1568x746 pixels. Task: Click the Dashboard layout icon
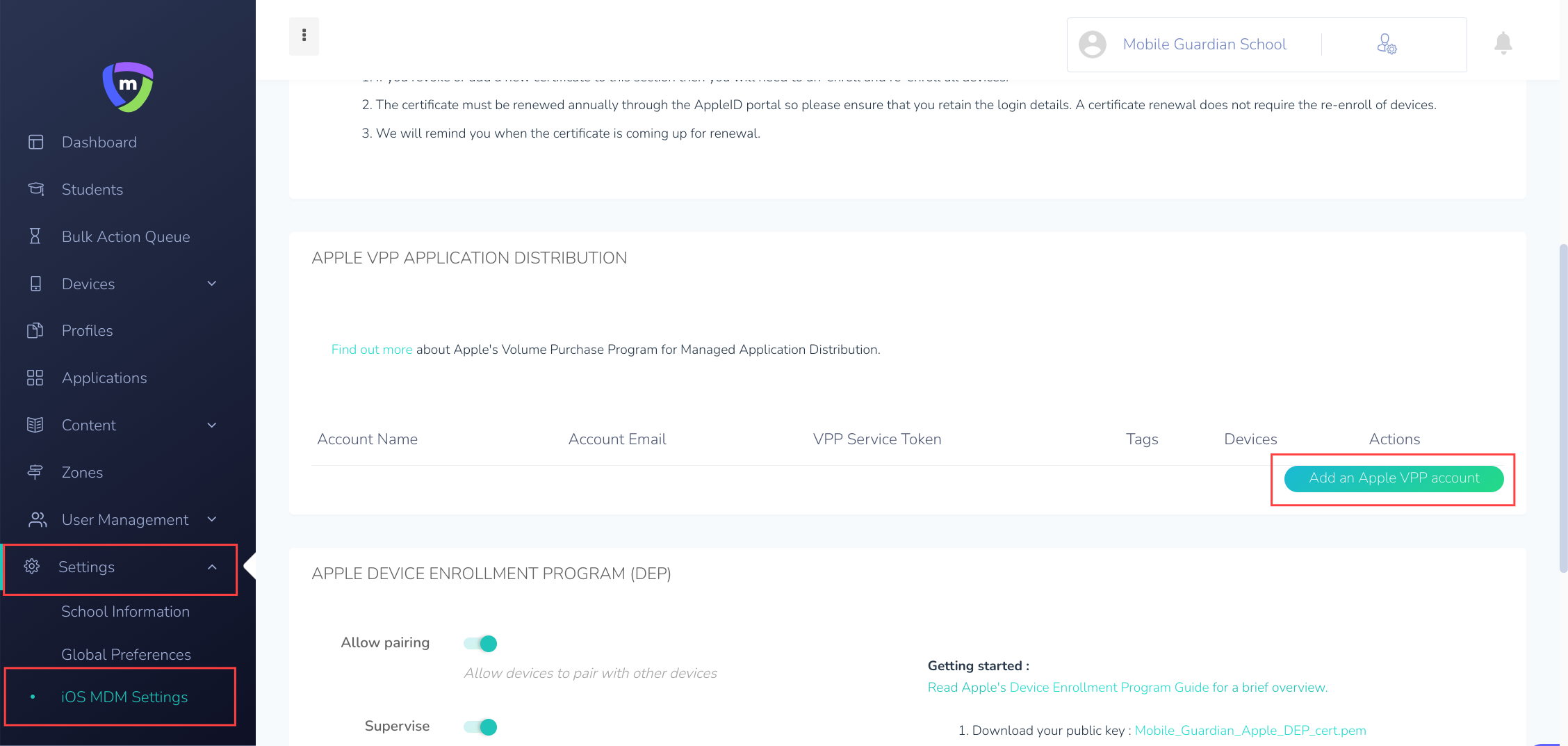tap(35, 142)
